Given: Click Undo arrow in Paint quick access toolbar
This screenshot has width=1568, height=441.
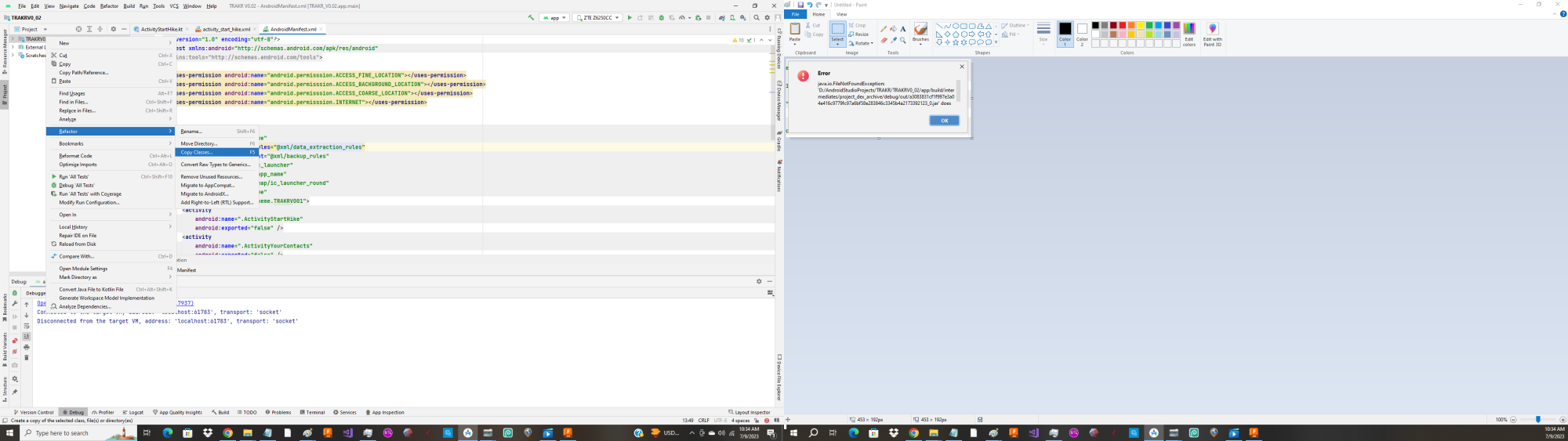Looking at the screenshot, I should [x=809, y=5].
